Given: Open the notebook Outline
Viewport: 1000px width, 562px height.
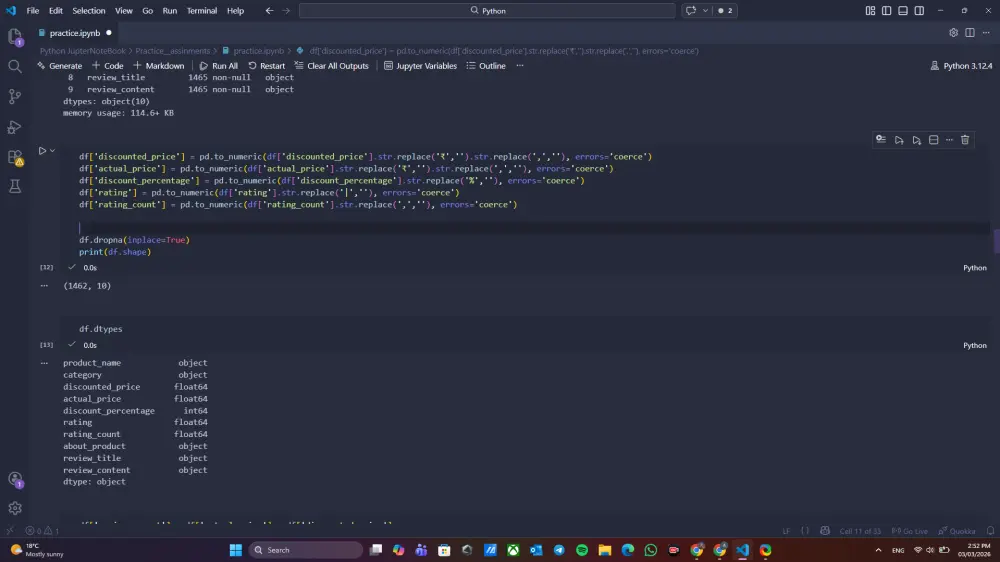Looking at the screenshot, I should coord(486,66).
